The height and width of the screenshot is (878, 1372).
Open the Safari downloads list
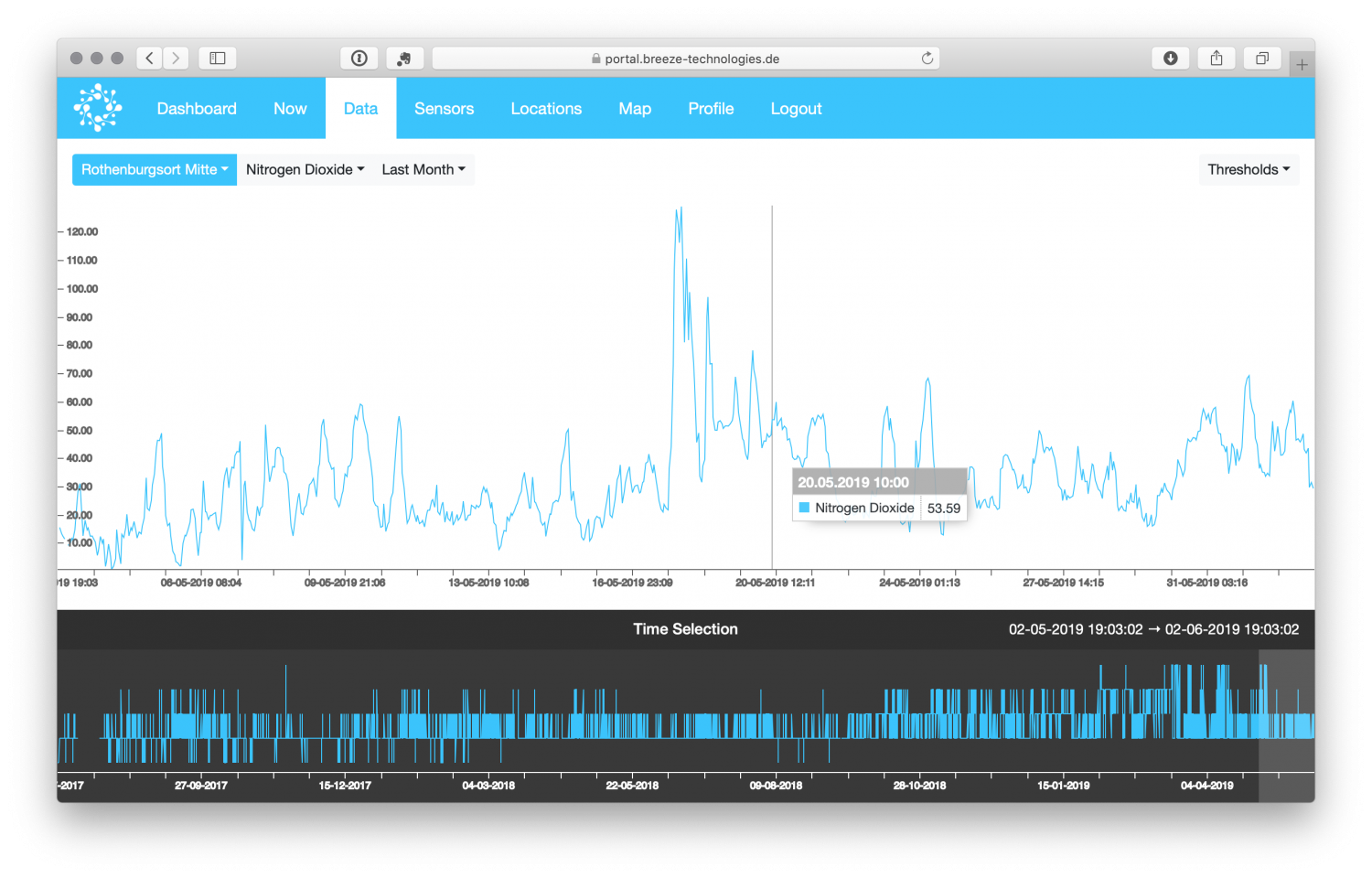(x=1171, y=58)
